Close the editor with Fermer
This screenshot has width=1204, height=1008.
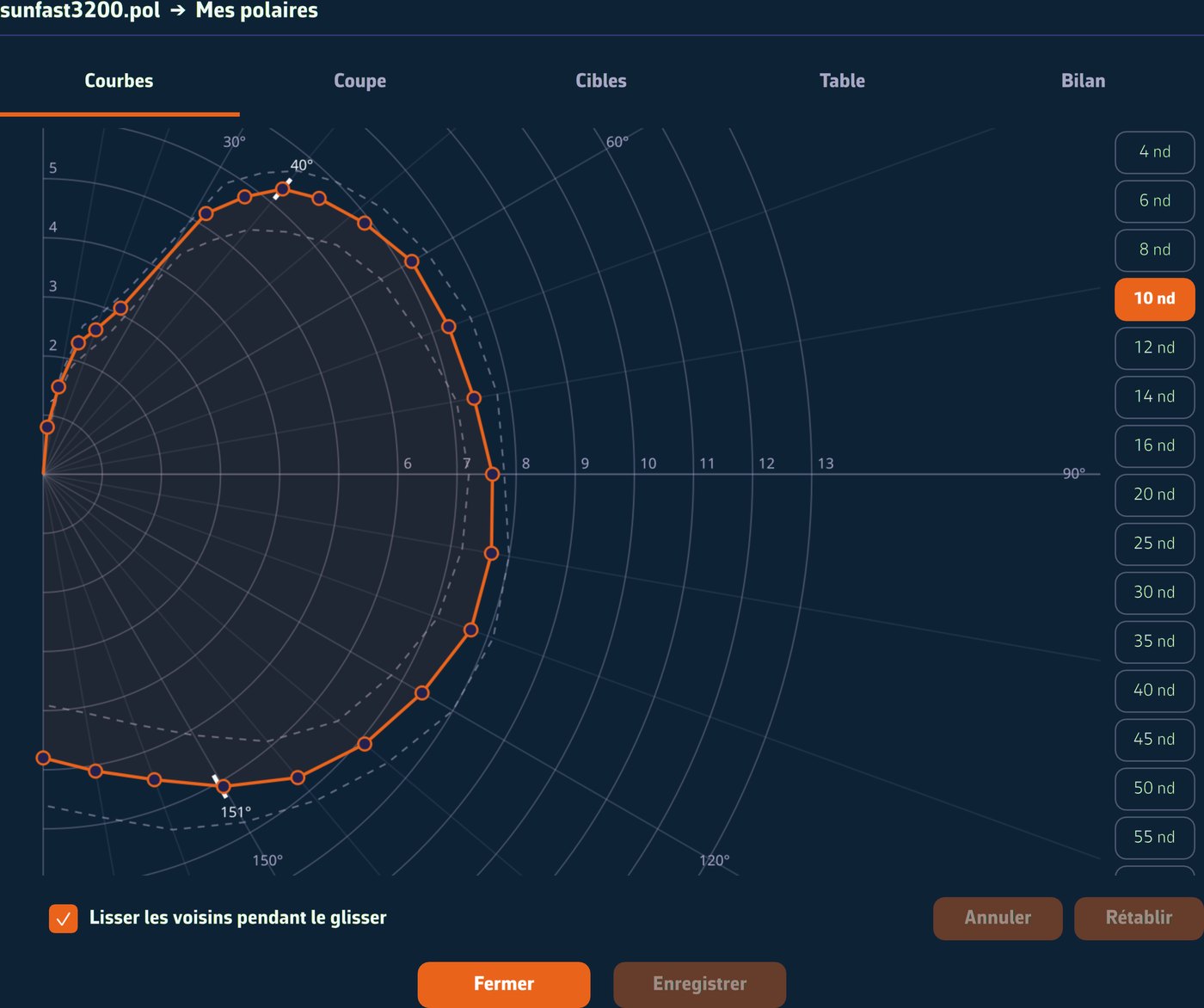point(504,985)
